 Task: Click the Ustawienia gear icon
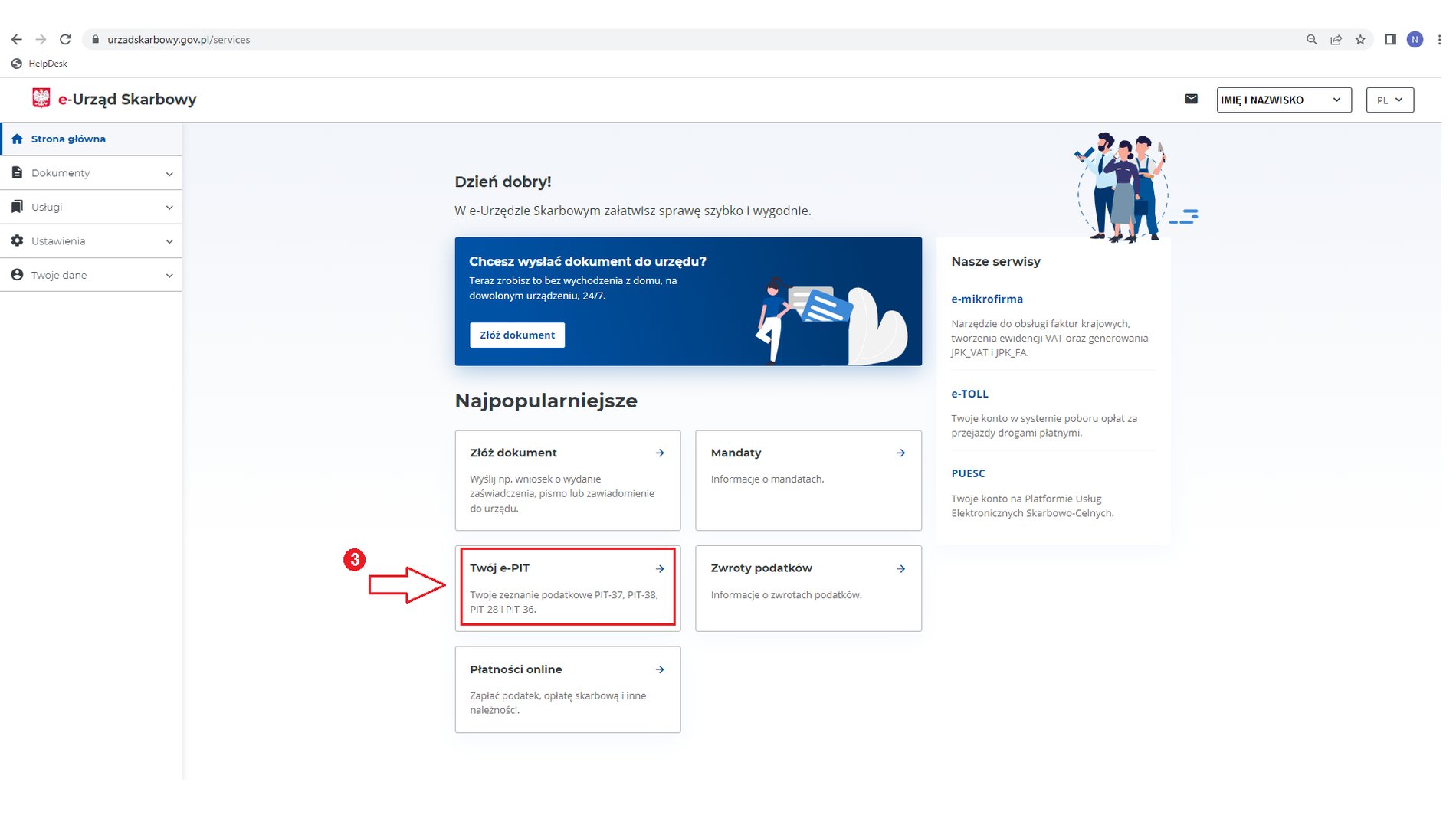point(17,240)
